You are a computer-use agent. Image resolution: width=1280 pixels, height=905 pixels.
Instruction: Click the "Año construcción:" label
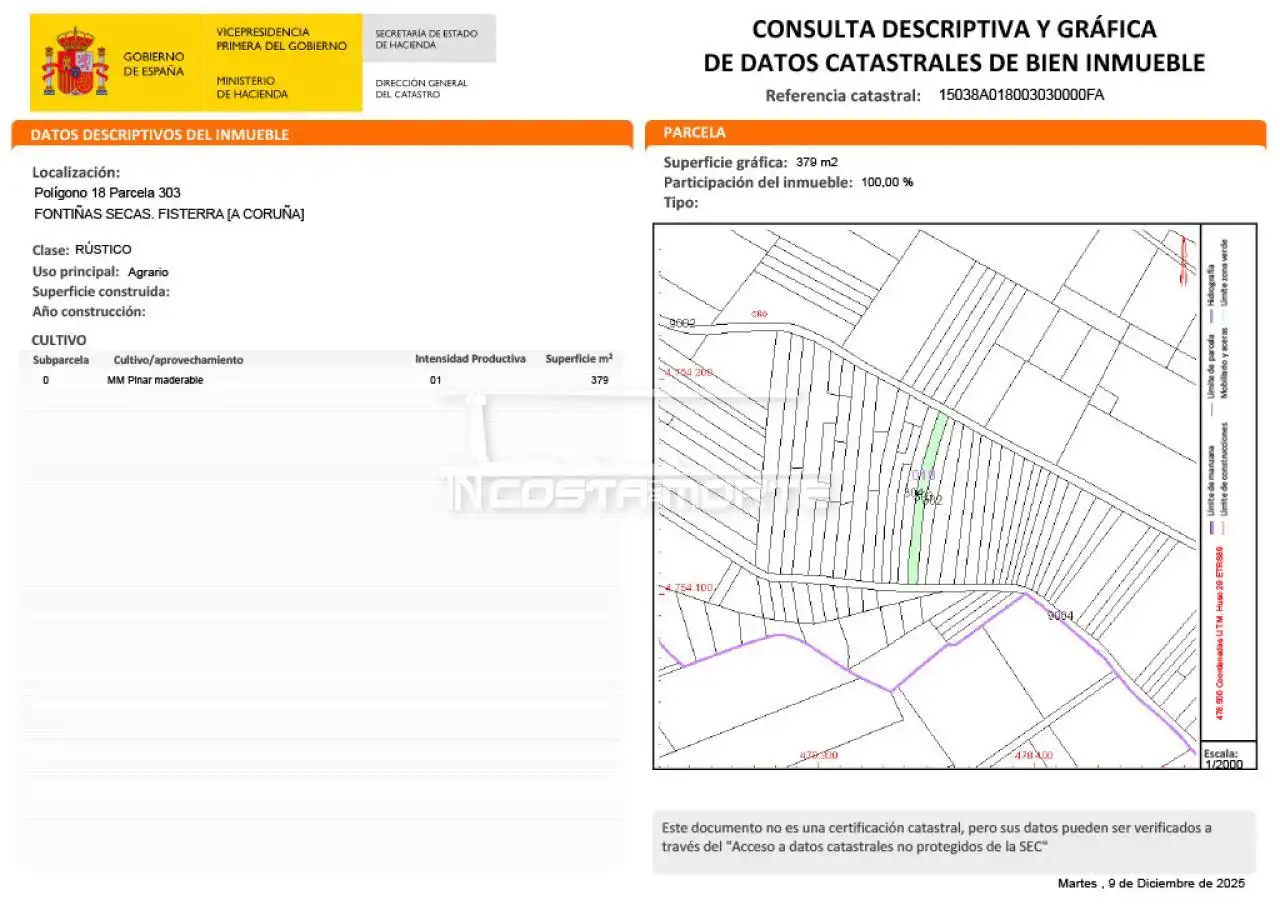[89, 311]
